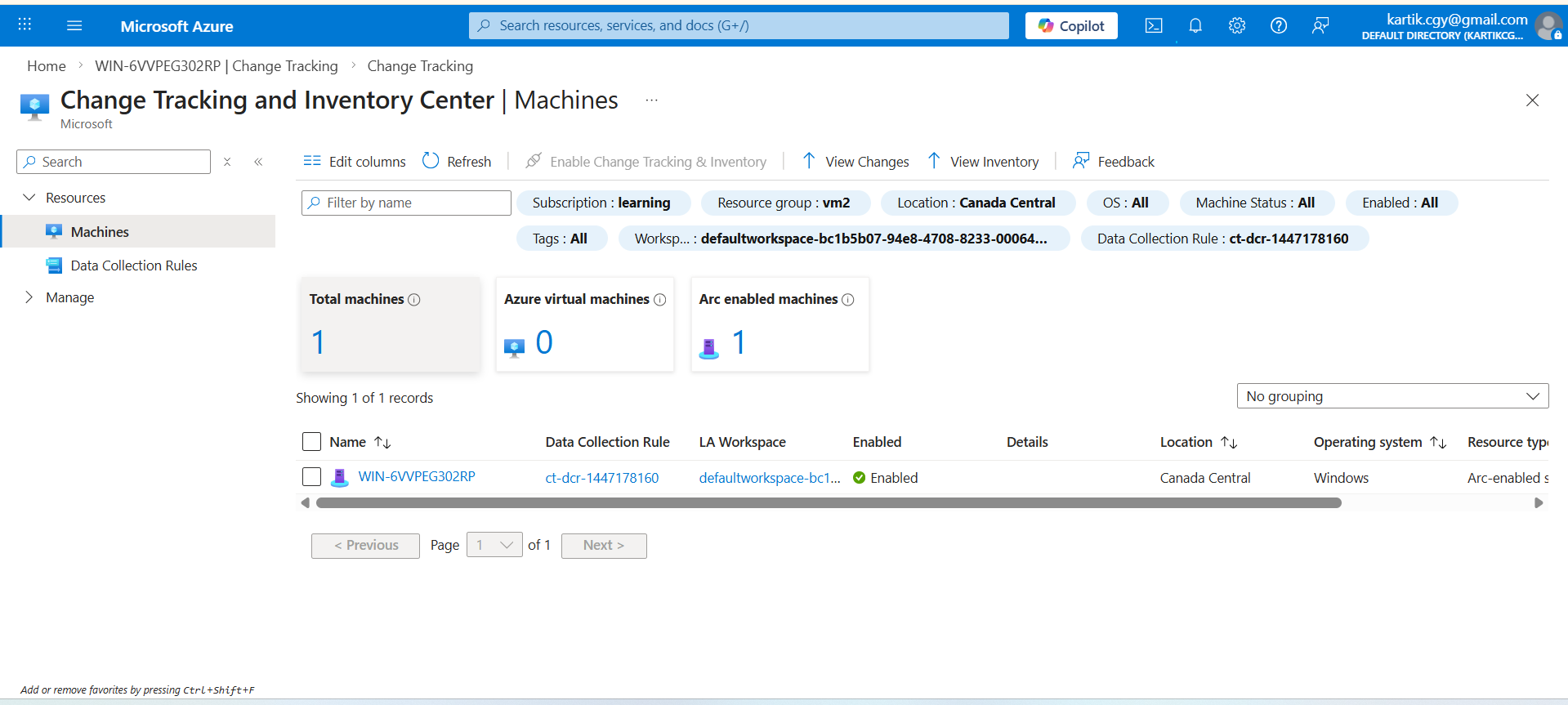The image size is (1568, 705).
Task: Click Enable Change Tracking & Inventory
Action: (x=646, y=162)
